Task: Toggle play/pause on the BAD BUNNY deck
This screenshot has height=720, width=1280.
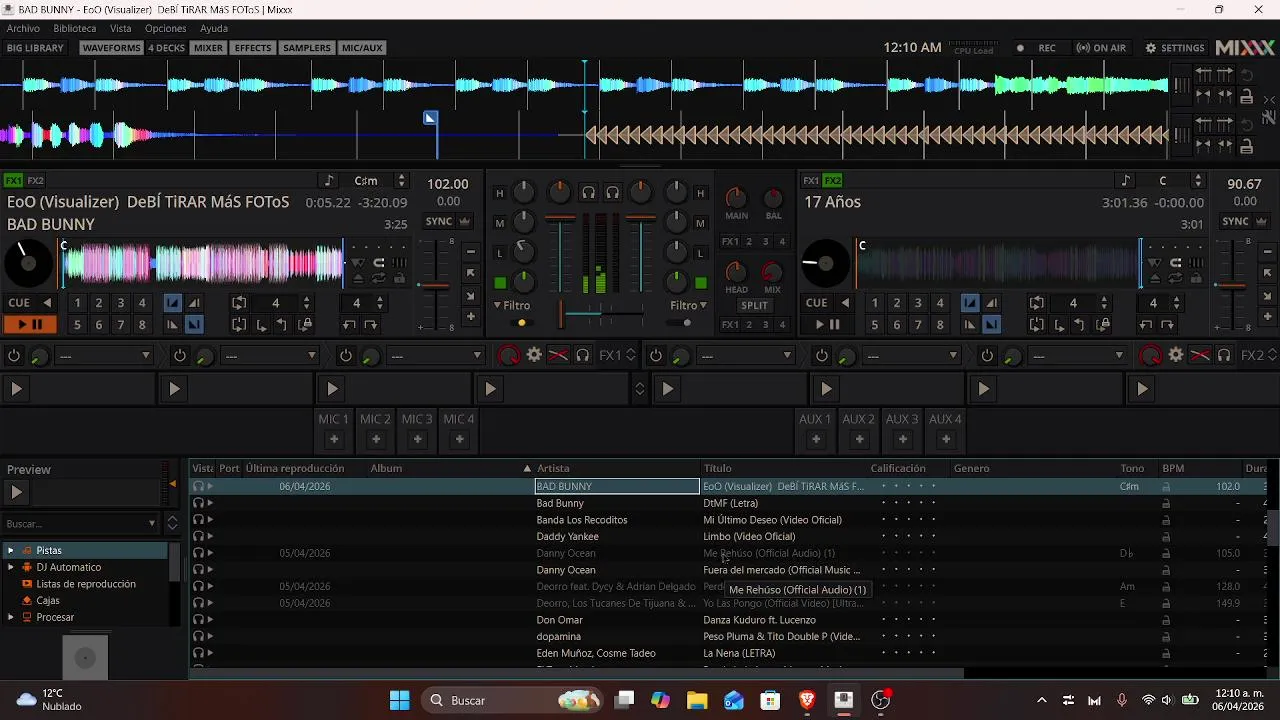Action: pos(29,324)
